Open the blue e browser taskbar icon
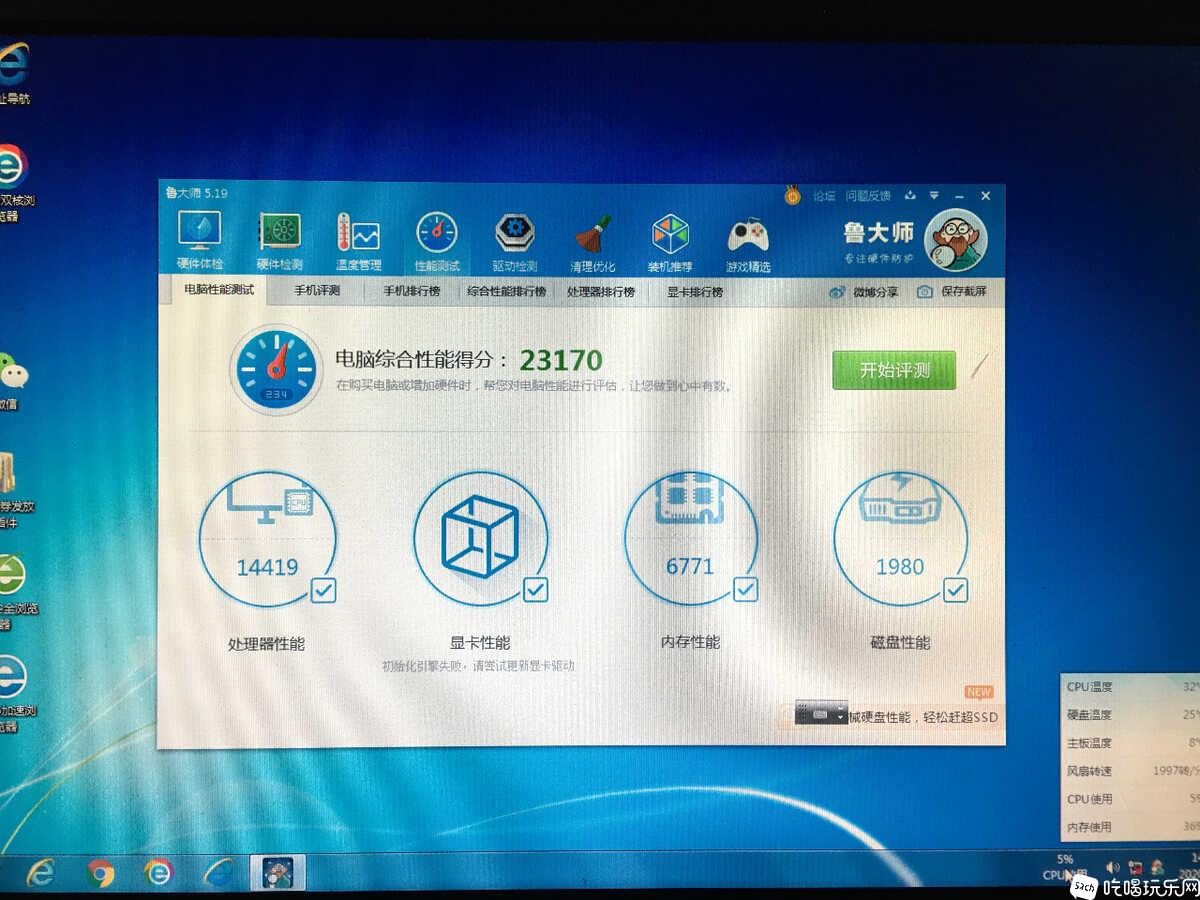 tap(218, 873)
